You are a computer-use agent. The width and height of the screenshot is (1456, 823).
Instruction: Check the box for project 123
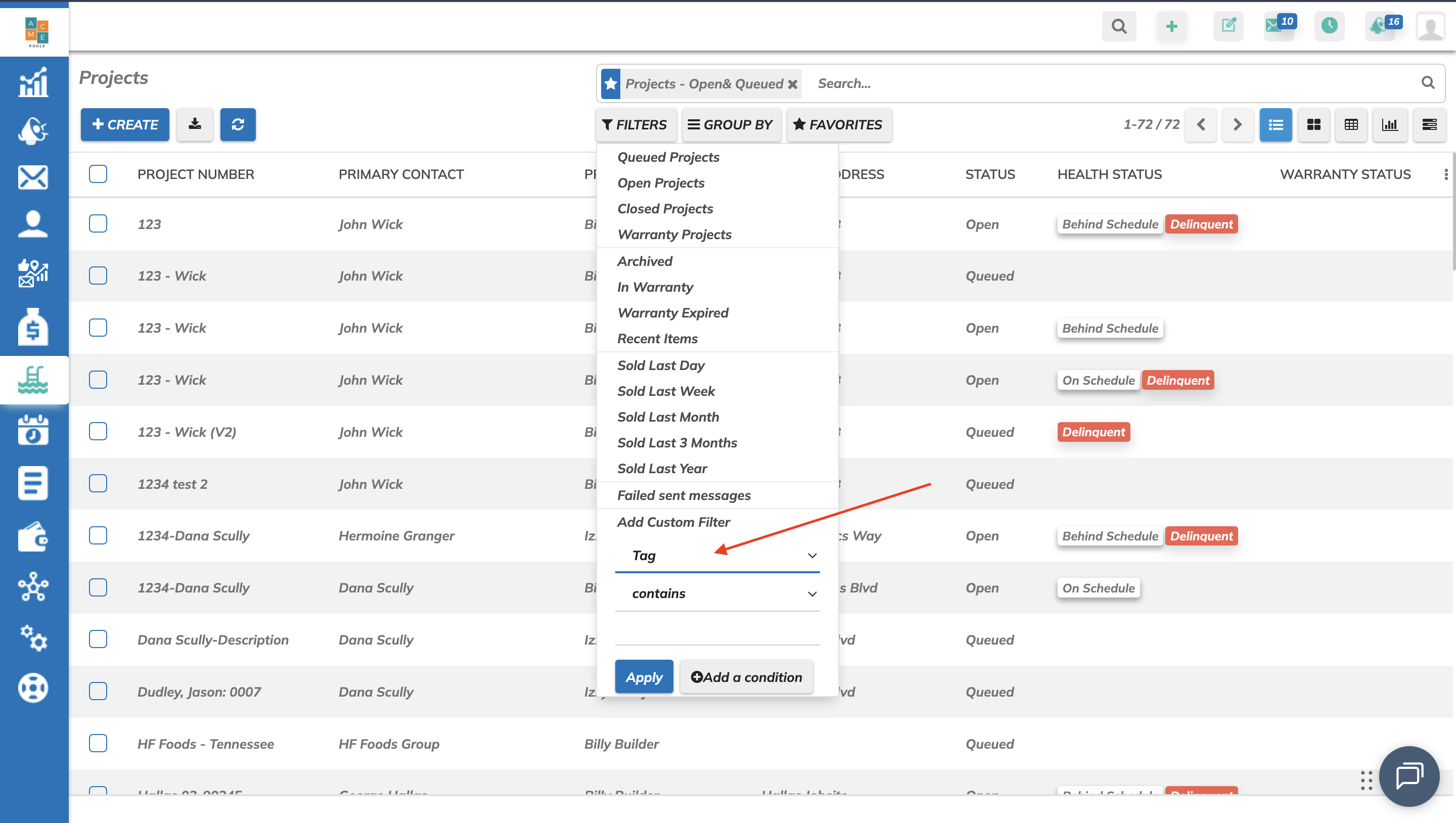pos(98,224)
